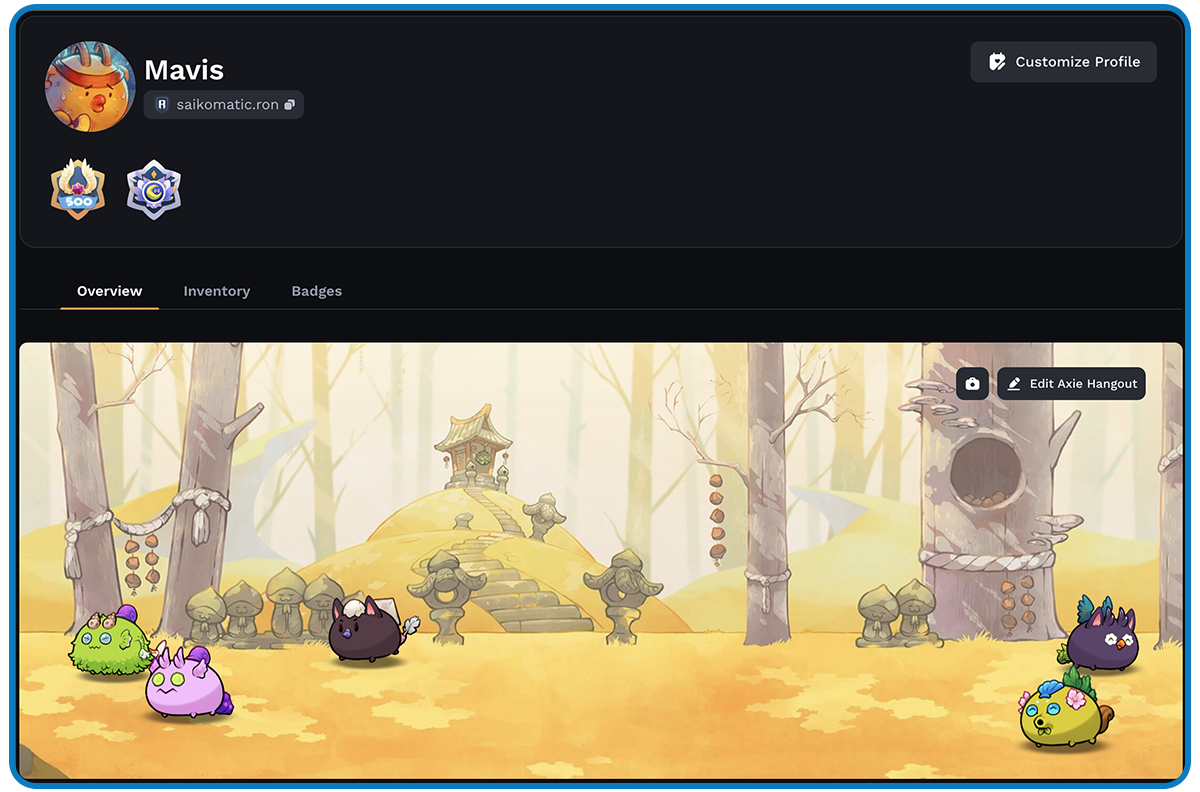Open the Customize Profile button
This screenshot has width=1200, height=792.
pyautogui.click(x=1063, y=62)
